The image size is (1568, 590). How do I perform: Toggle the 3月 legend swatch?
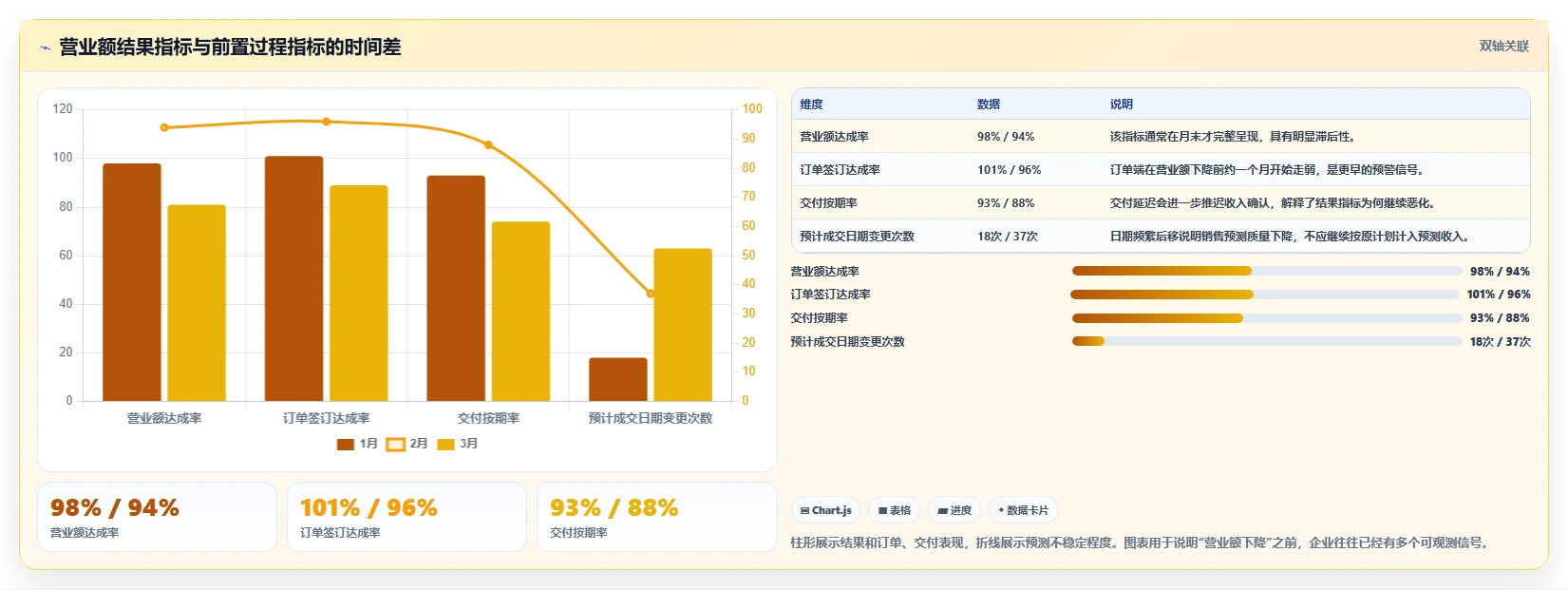pyautogui.click(x=445, y=444)
